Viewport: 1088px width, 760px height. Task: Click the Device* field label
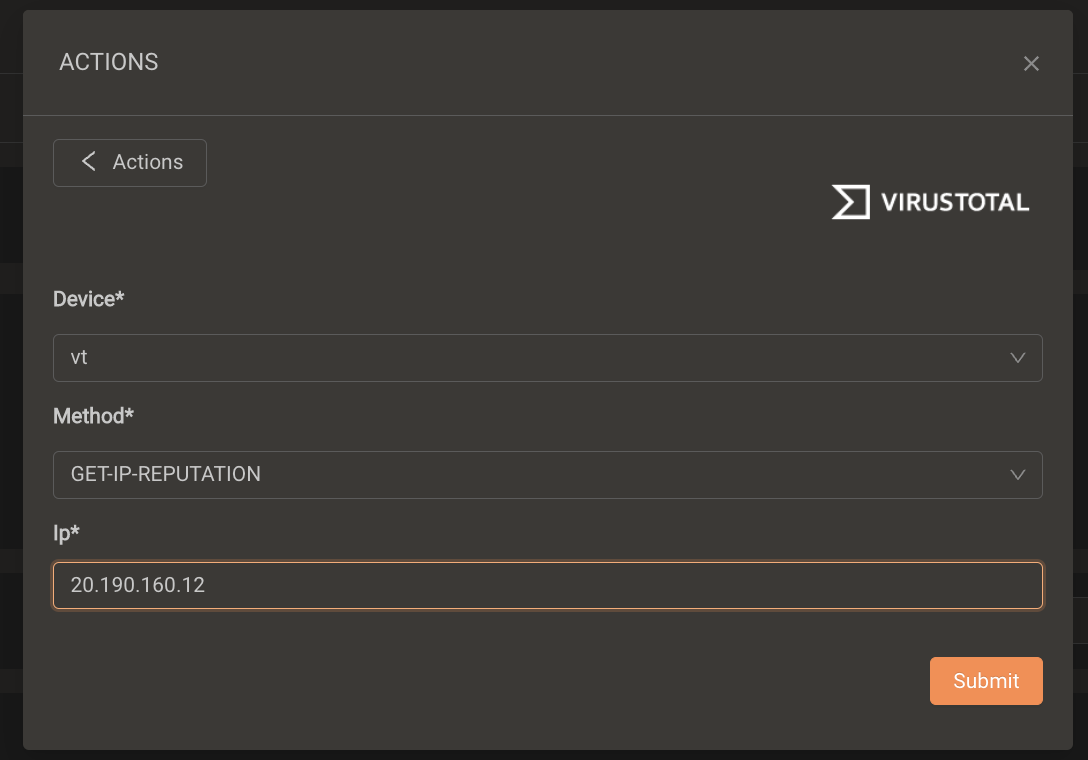tap(88, 299)
